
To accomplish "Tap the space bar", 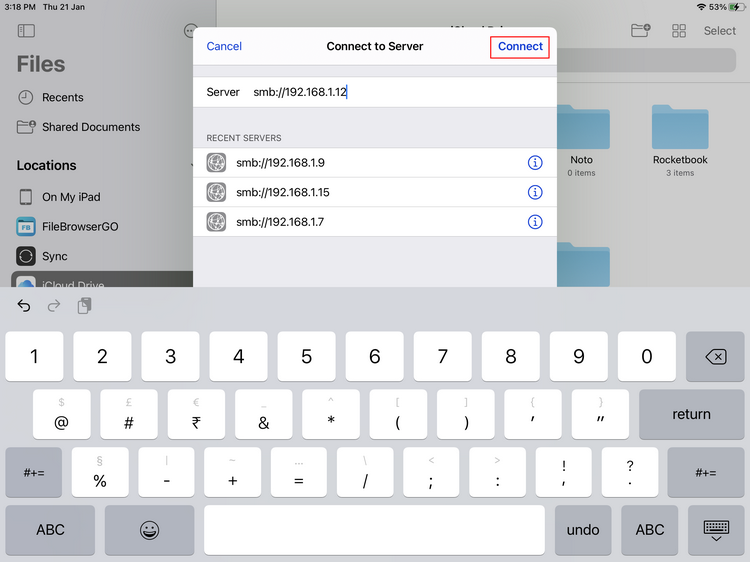I will [x=374, y=530].
